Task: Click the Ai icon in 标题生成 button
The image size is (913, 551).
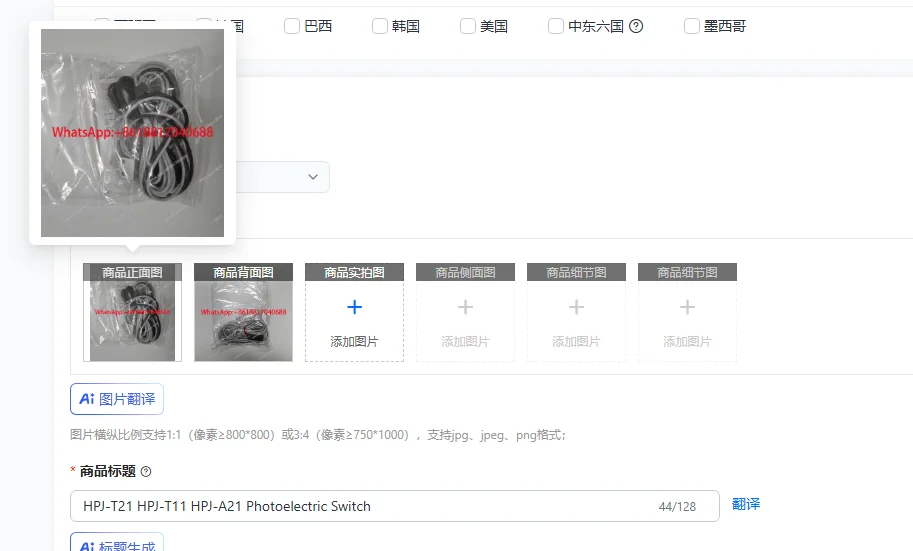Action: point(87,546)
